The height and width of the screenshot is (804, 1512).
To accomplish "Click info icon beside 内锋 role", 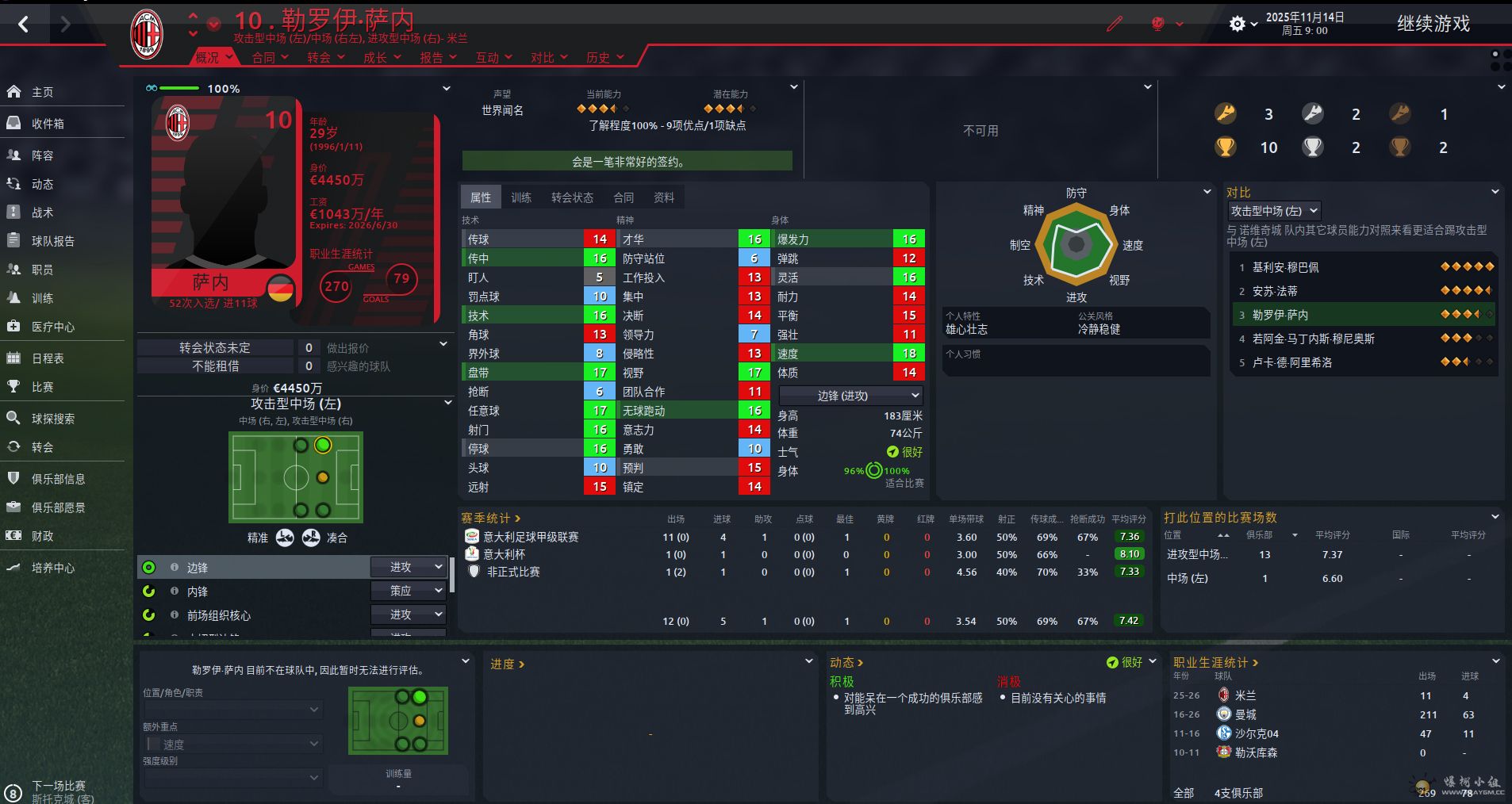I will point(175,592).
